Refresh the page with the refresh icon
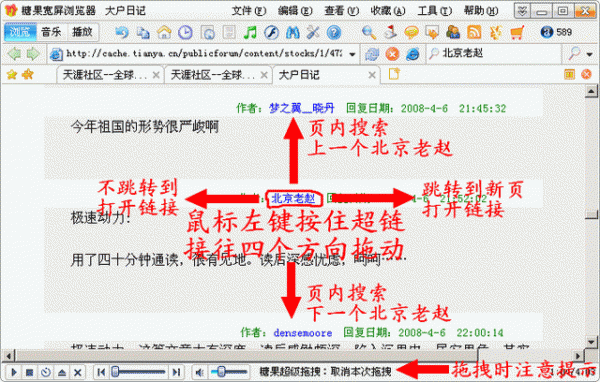The width and height of the screenshot is (600, 382). [372, 54]
